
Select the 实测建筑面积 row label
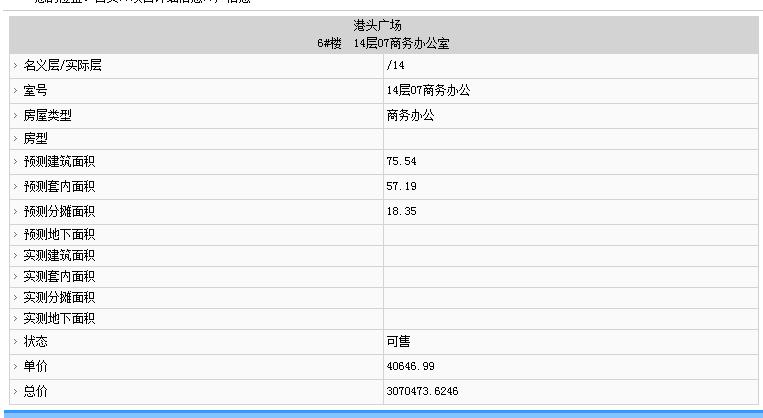(x=59, y=255)
